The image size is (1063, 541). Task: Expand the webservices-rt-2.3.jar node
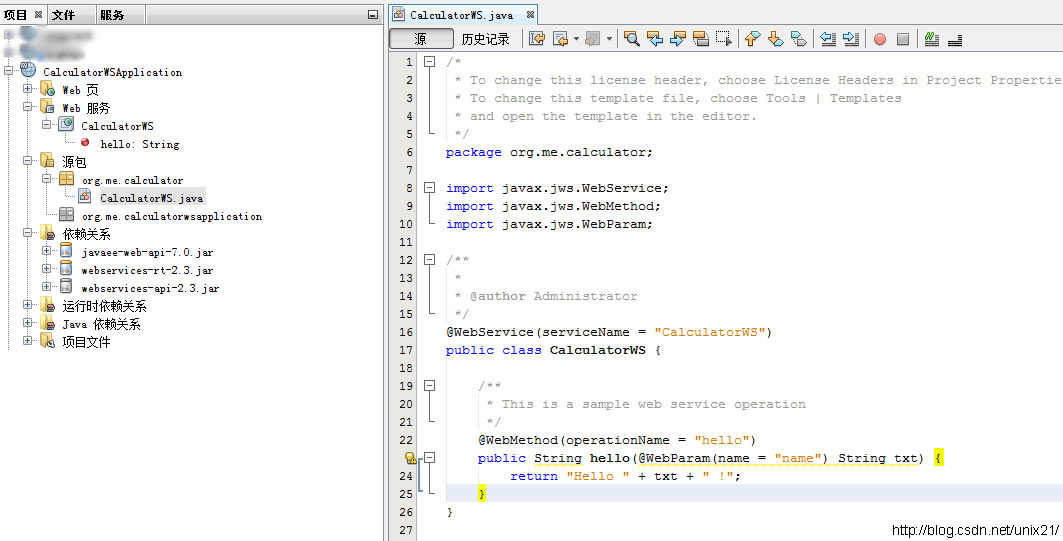[46, 268]
